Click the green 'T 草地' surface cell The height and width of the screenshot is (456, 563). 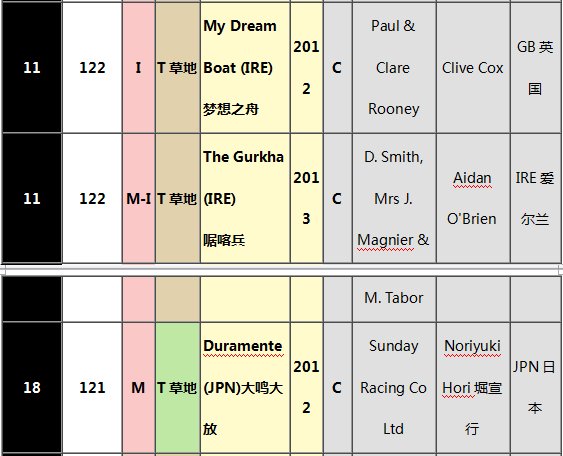pos(177,387)
